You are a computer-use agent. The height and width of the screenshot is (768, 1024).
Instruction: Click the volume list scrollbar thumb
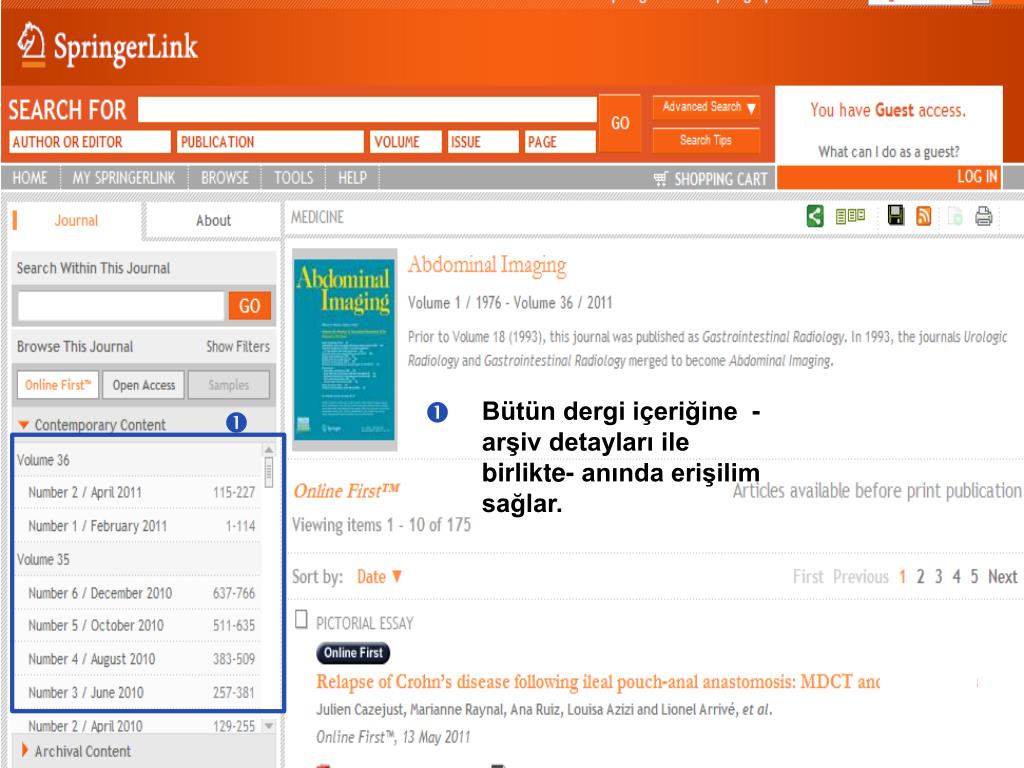coord(268,472)
